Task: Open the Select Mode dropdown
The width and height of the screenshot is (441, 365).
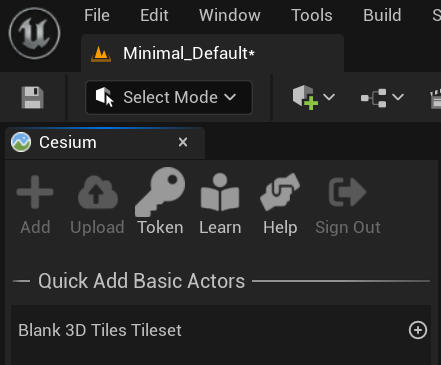Action: (169, 97)
